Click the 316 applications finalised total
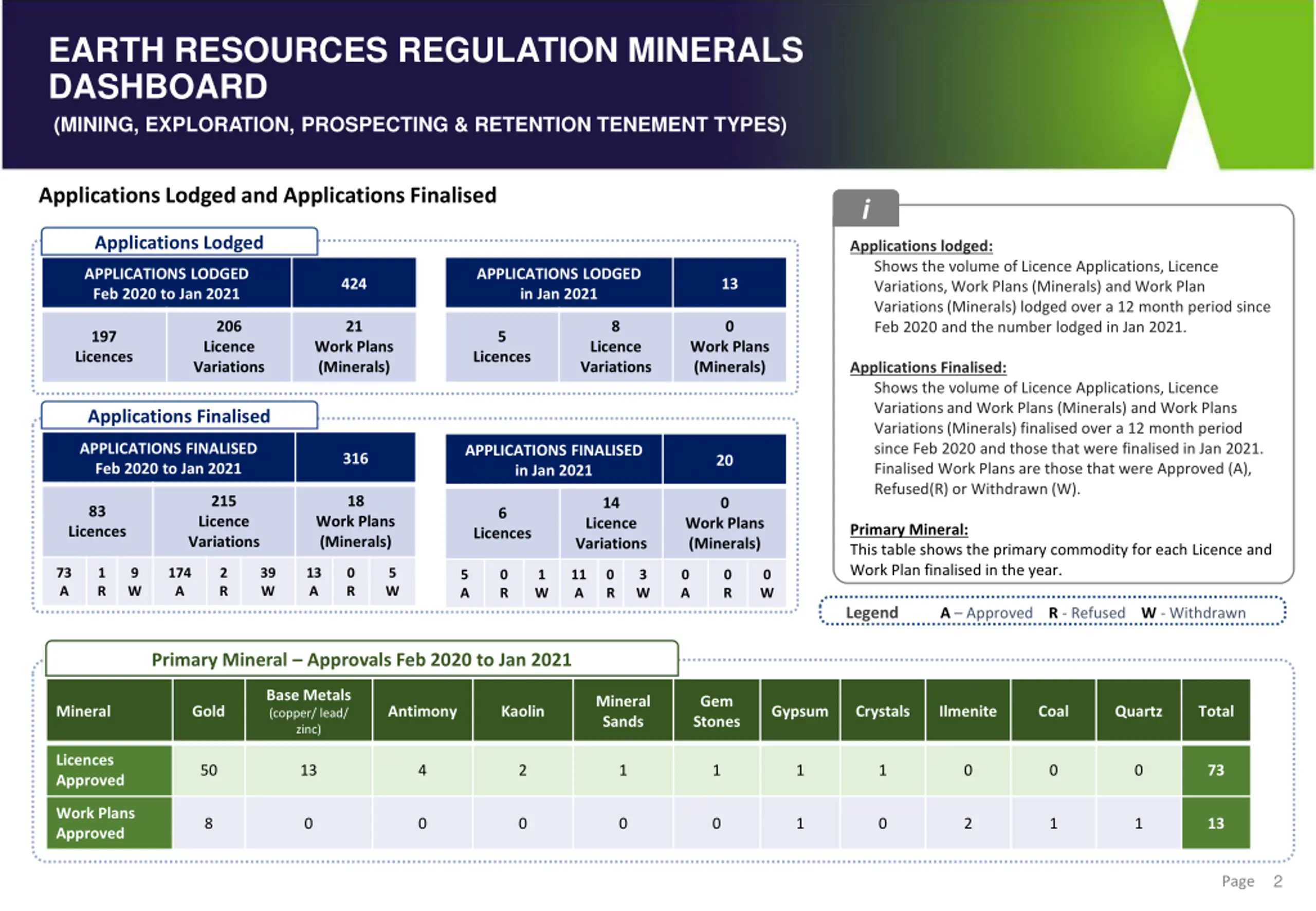The width and height of the screenshot is (1316, 911). click(355, 458)
